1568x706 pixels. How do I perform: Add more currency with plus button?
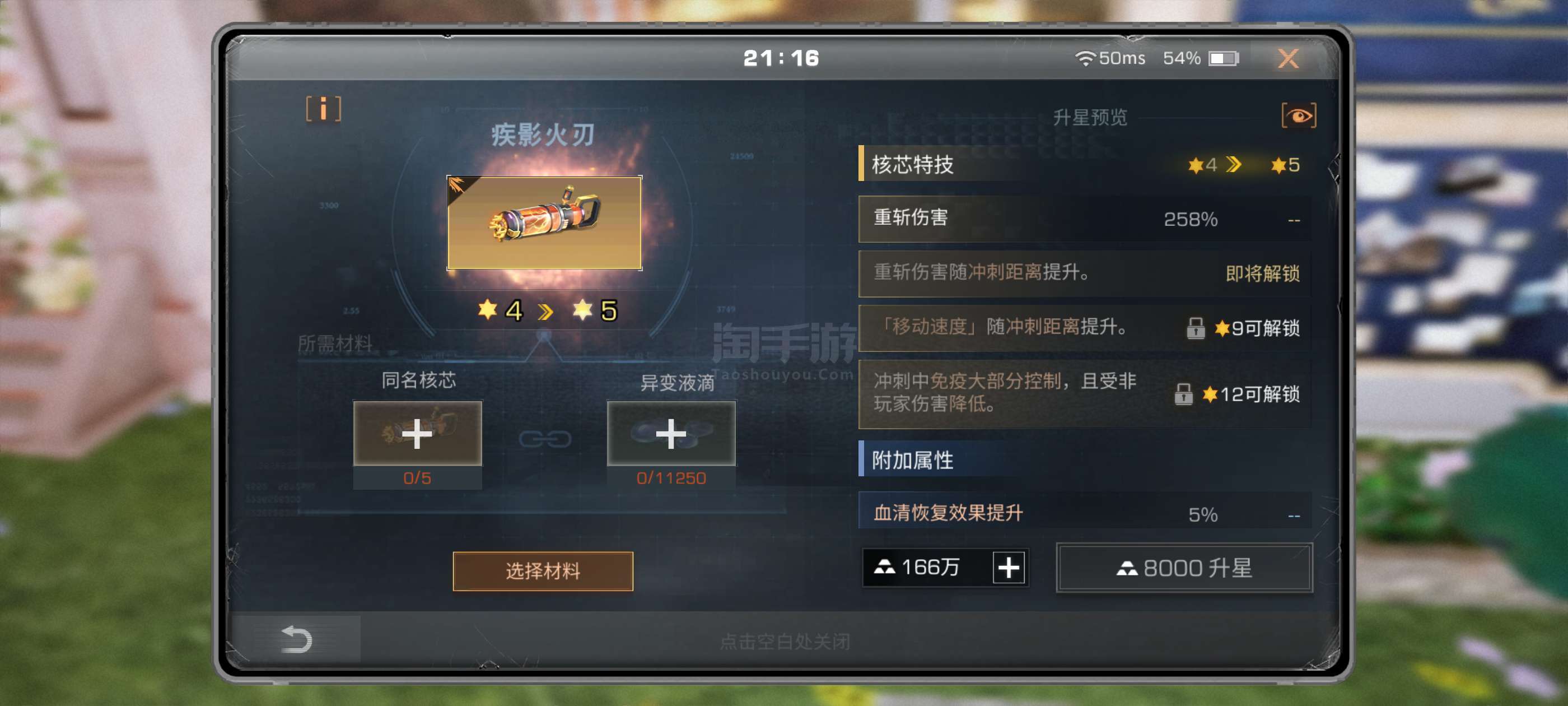tap(1008, 568)
